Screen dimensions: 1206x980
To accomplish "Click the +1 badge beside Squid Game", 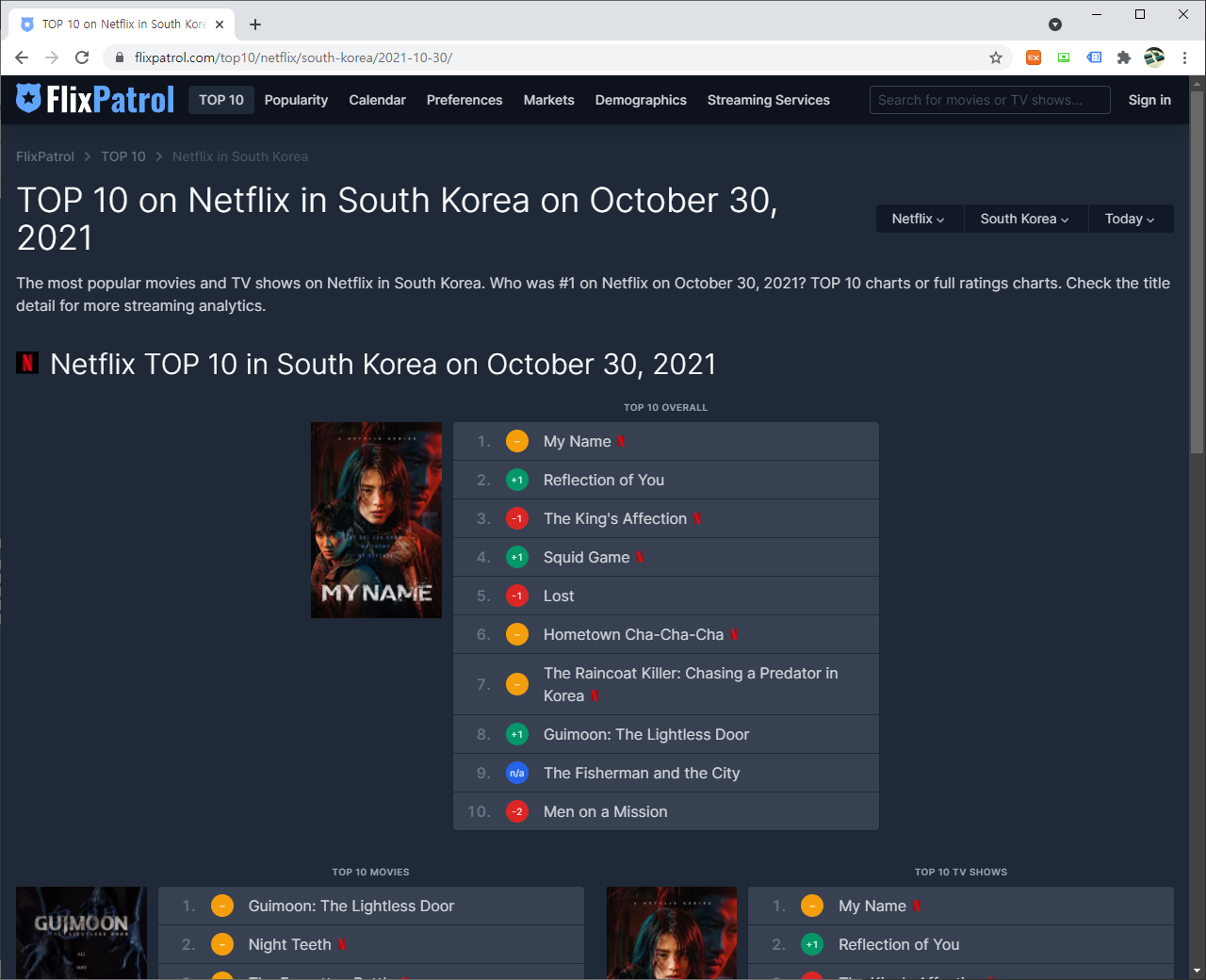I will (x=517, y=557).
